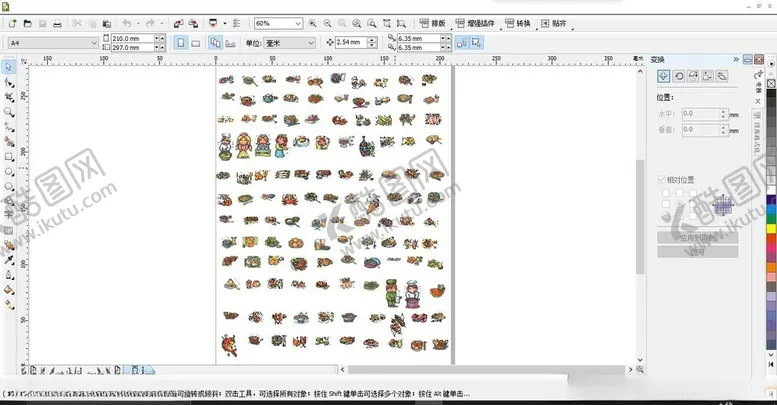Open the 转换 menu

pos(518,23)
